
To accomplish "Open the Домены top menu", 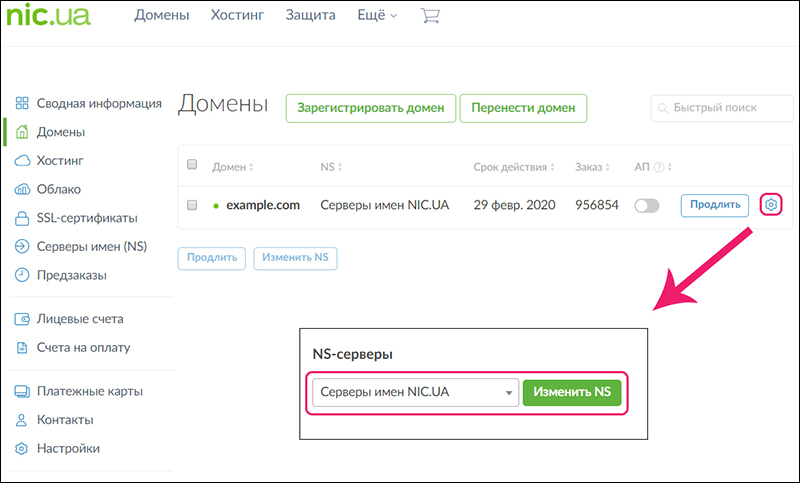I will [x=163, y=15].
